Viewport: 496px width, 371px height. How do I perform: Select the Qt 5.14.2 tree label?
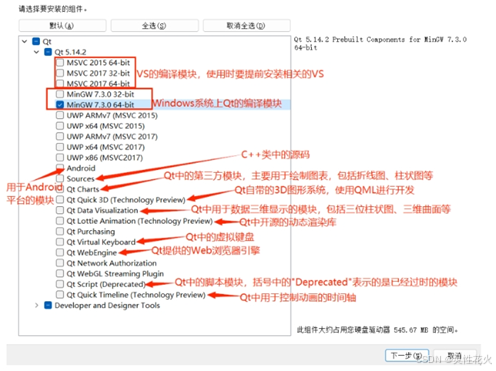(70, 52)
